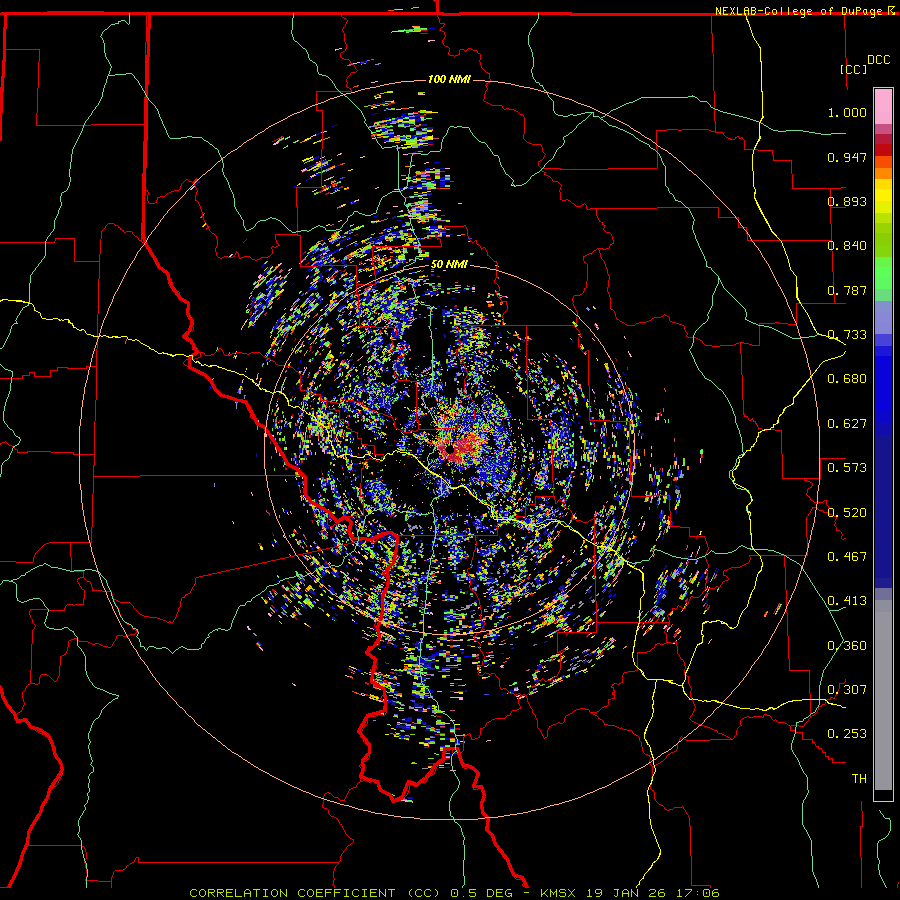Click the DCC label above the legend

(878, 59)
